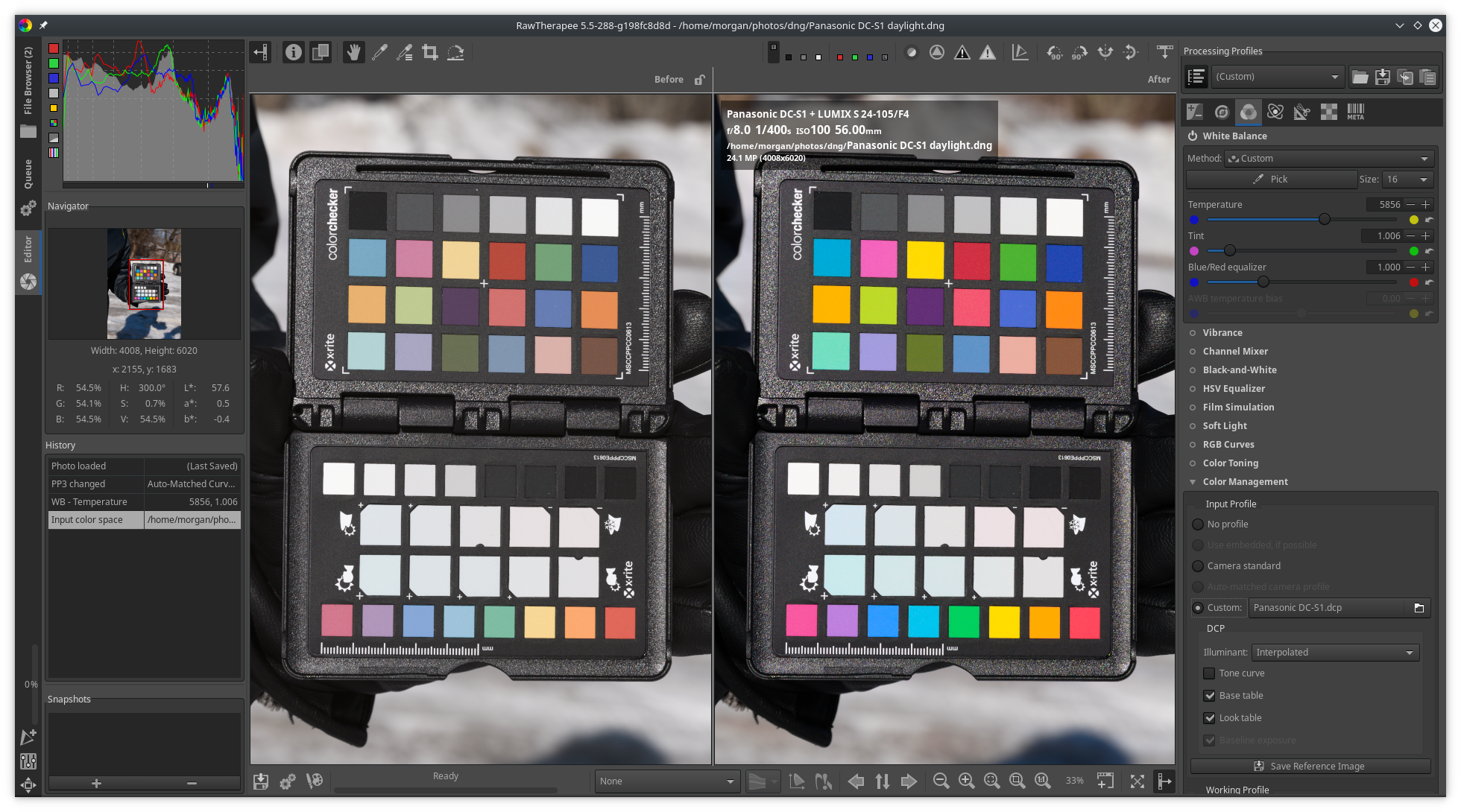Toggle blue histogram channel
Screen dimensions: 1461x812
pos(54,78)
